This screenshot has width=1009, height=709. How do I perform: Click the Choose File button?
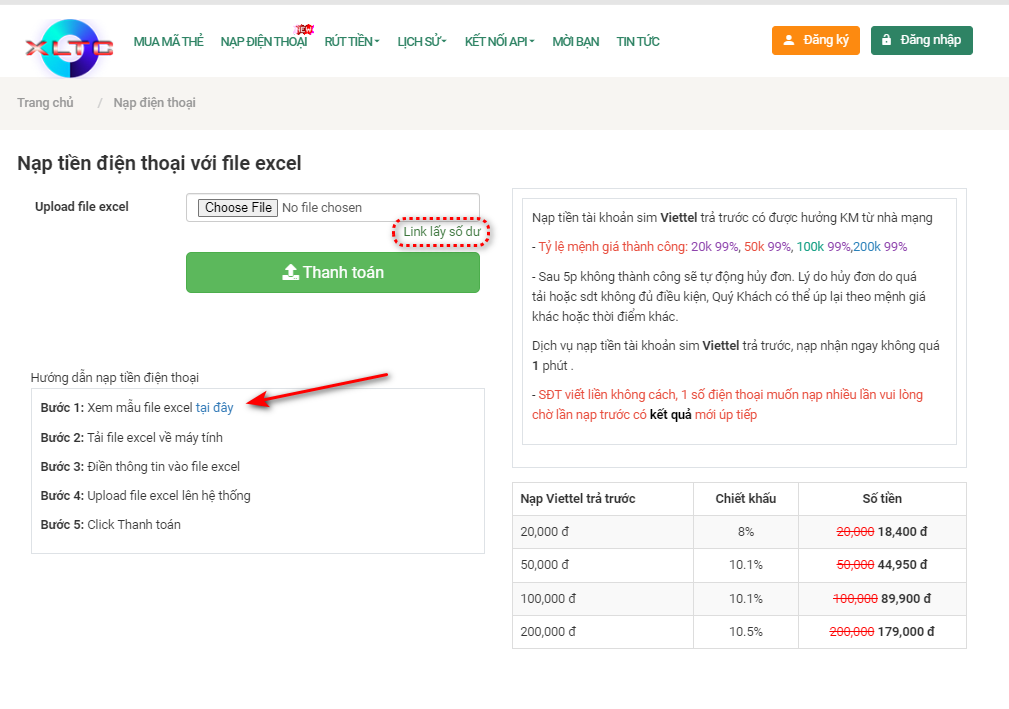point(238,208)
